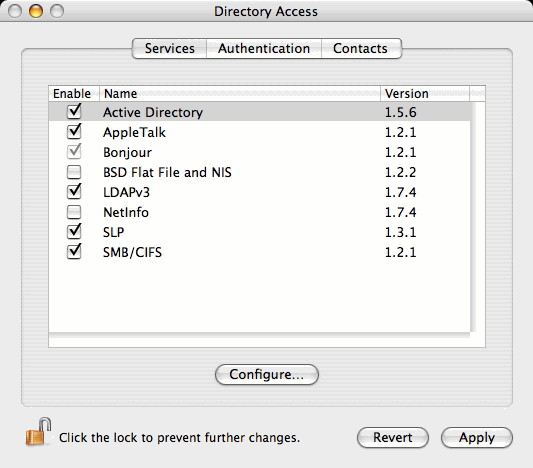Apply the directory access changes
This screenshot has width=533, height=468.
[477, 437]
